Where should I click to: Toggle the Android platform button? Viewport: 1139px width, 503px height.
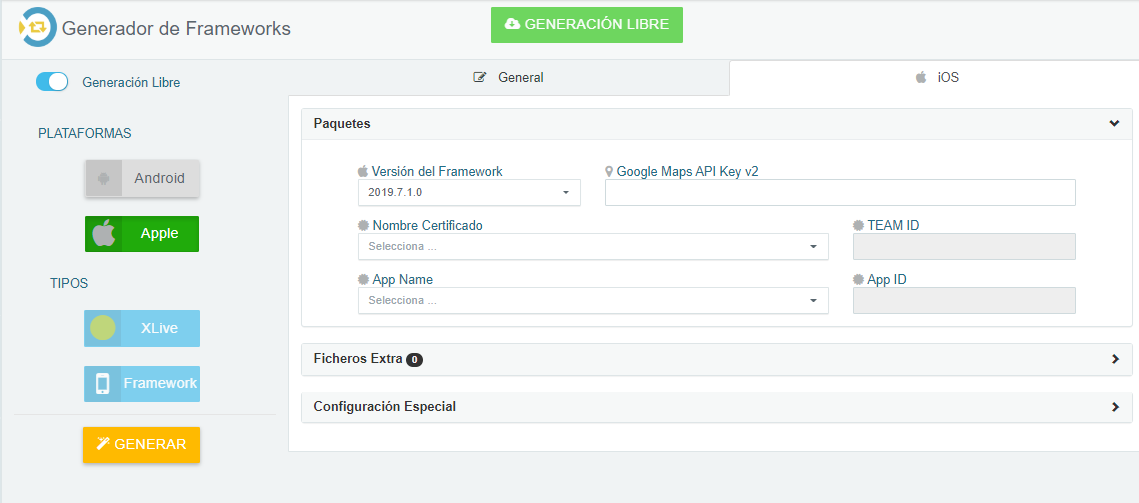click(142, 178)
